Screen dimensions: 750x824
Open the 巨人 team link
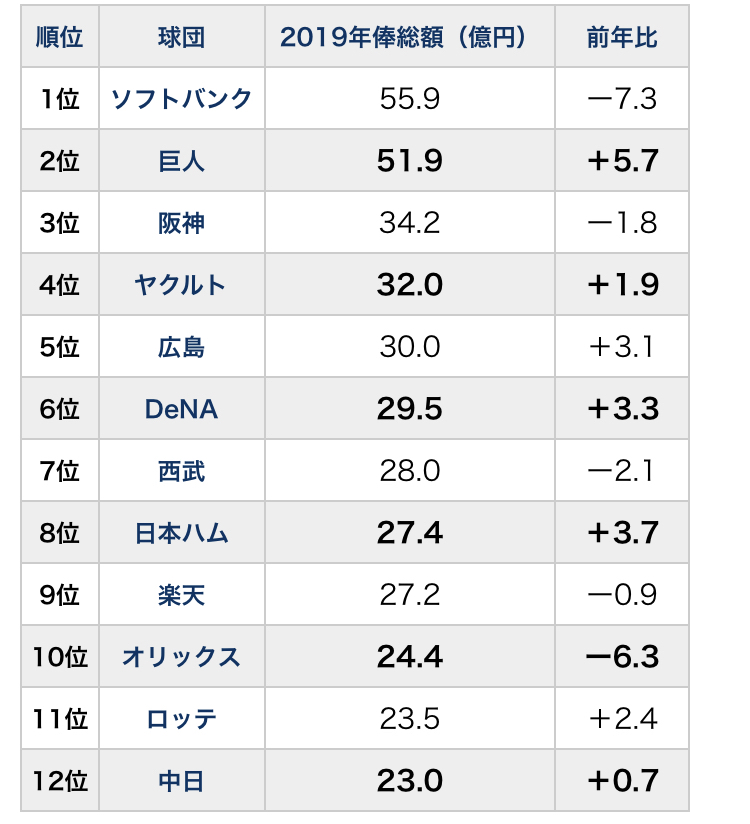point(181,161)
